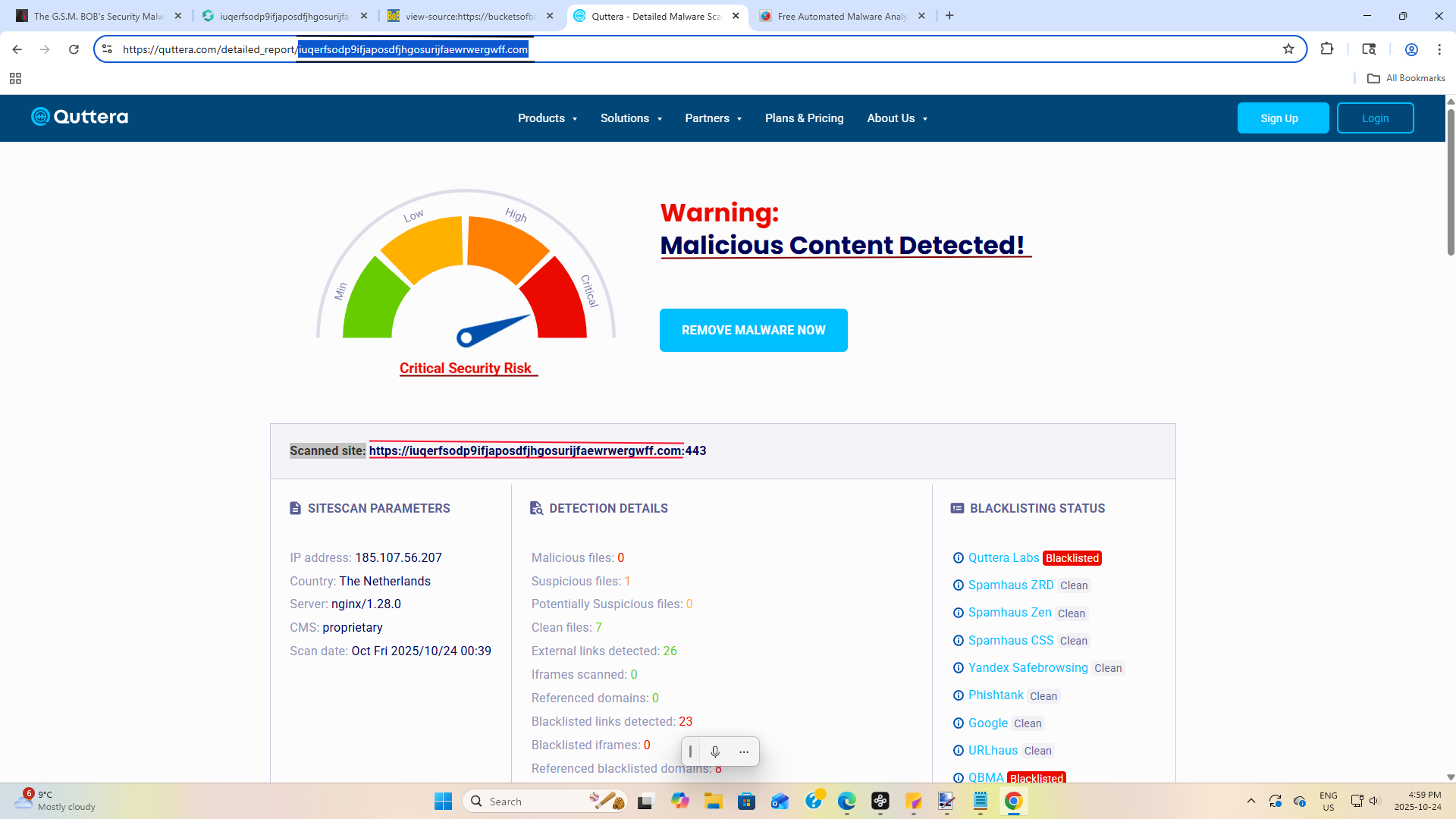The image size is (1456, 819).
Task: View site information icon in address bar
Action: tap(107, 49)
